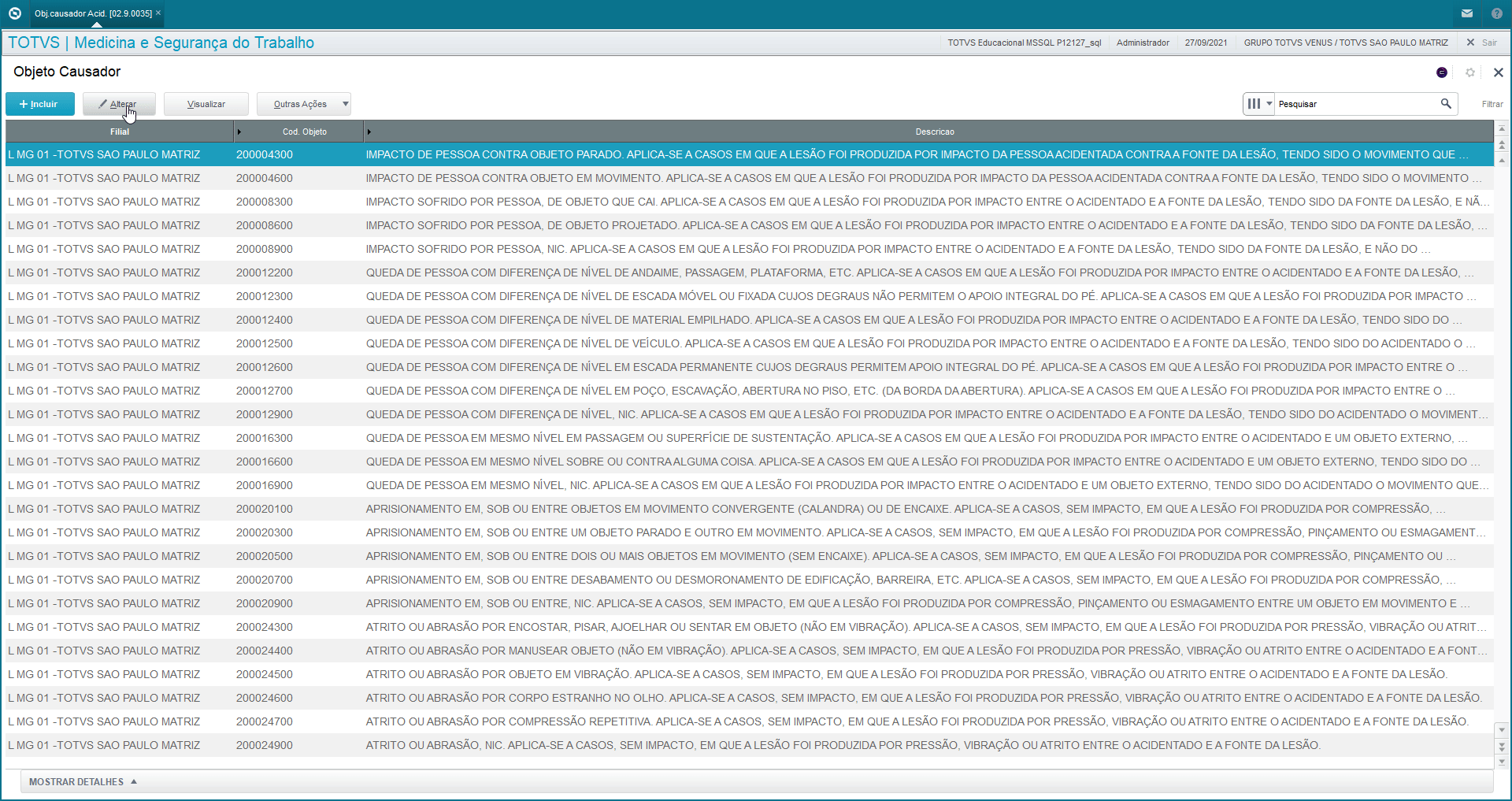This screenshot has height=801, width=1512.
Task: Select row with code 200024900
Action: [x=749, y=745]
